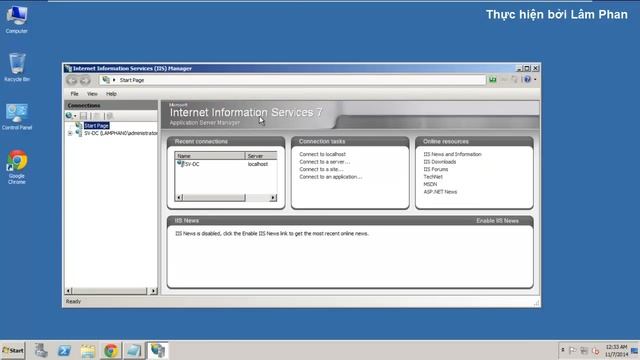Click red-circled tray icon before the clock

[x=596, y=351]
